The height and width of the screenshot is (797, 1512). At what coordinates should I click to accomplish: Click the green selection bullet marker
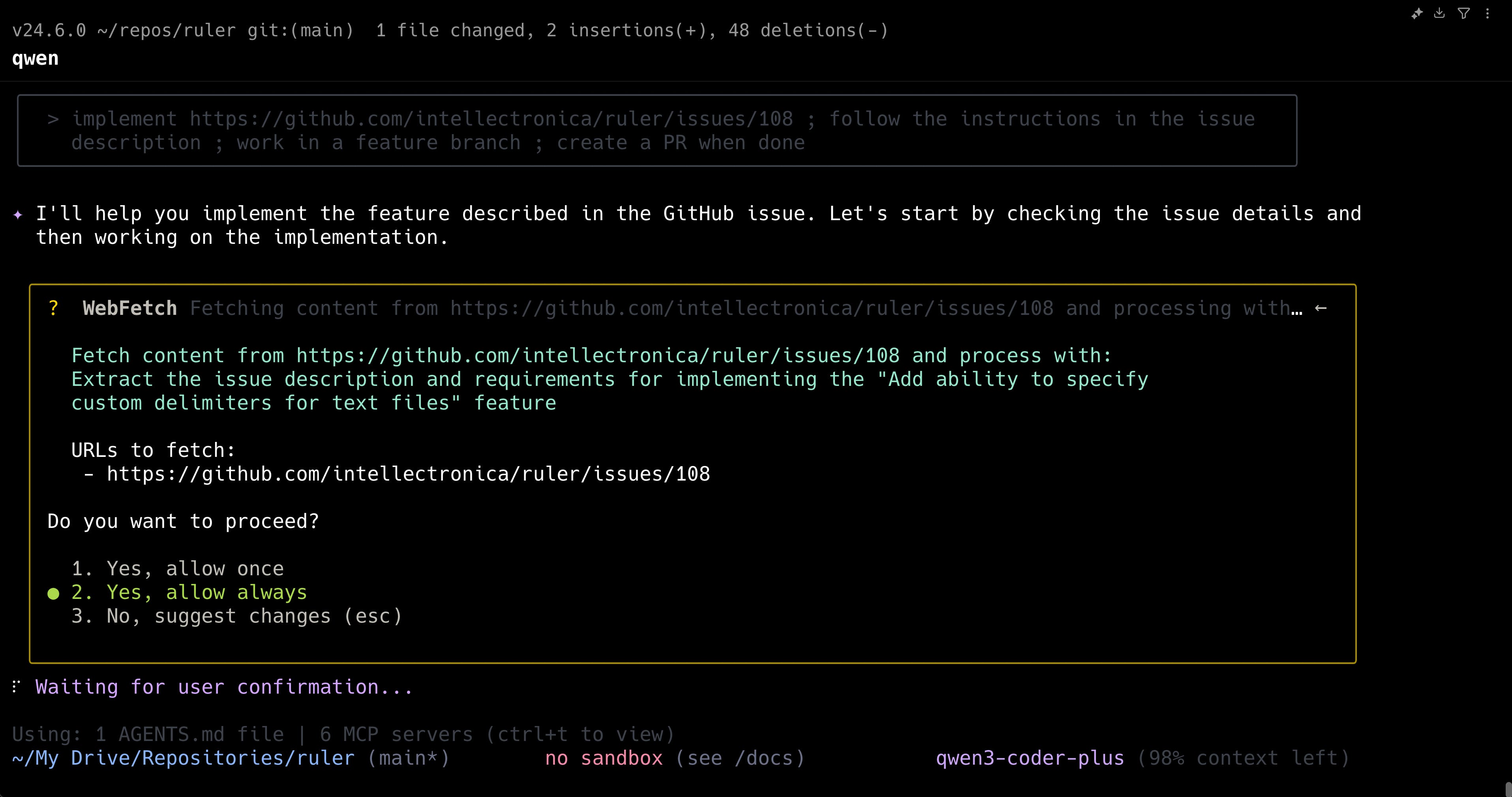pyautogui.click(x=53, y=593)
